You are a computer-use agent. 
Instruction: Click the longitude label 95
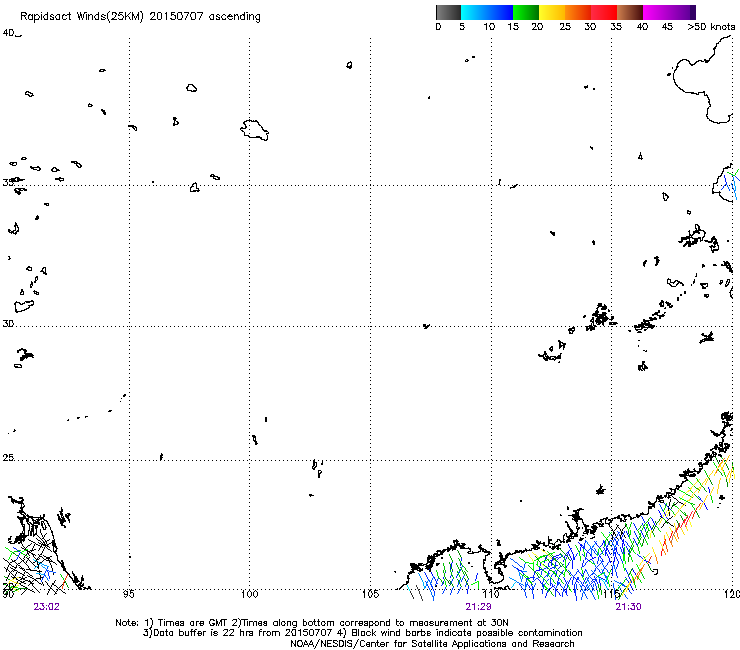(128, 594)
